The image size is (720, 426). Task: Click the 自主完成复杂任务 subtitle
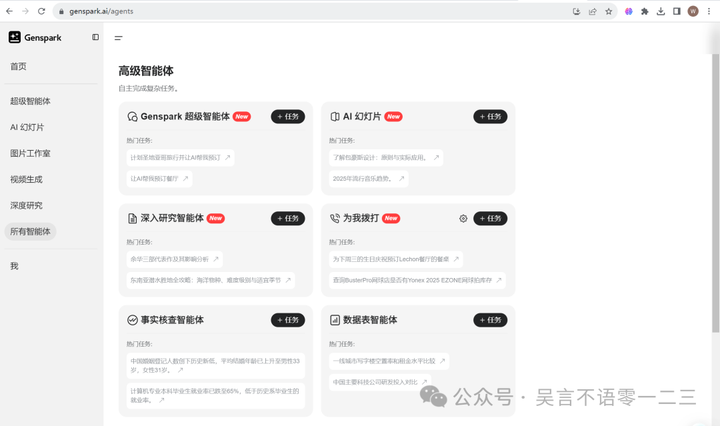148,88
